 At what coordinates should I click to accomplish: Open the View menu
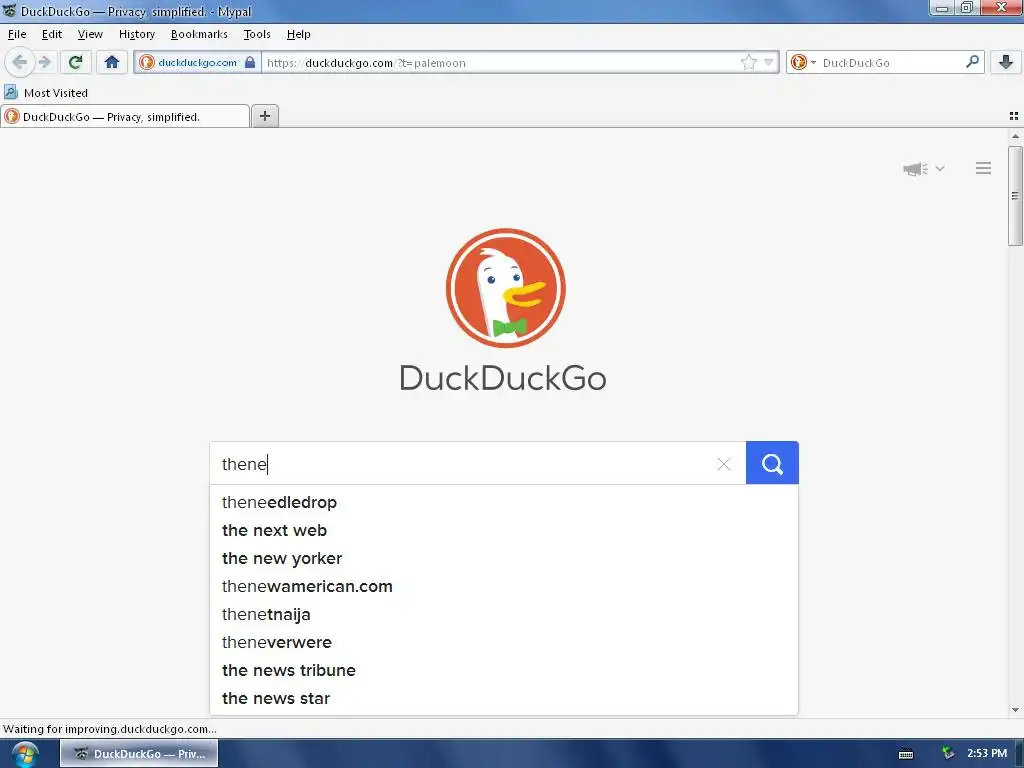(89, 34)
